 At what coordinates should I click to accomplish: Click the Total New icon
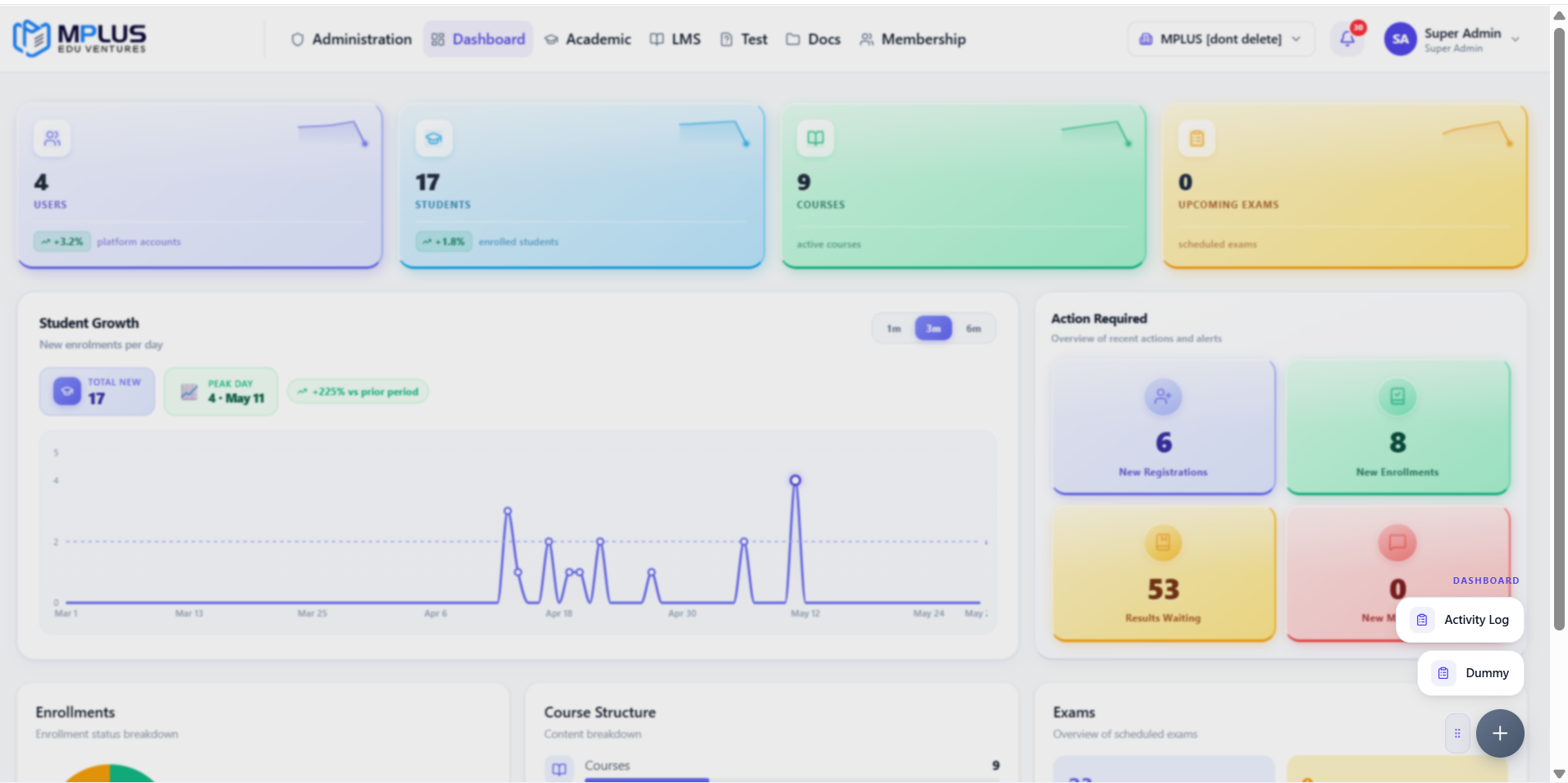[67, 391]
